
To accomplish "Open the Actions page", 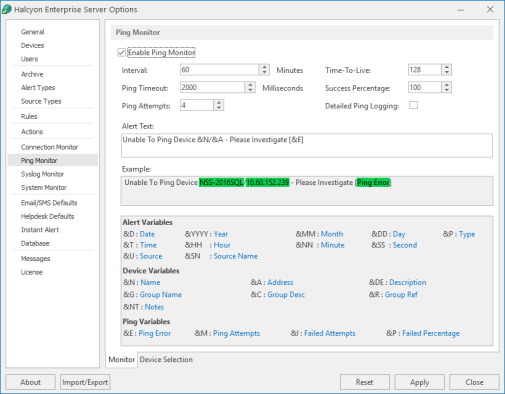I will click(32, 132).
